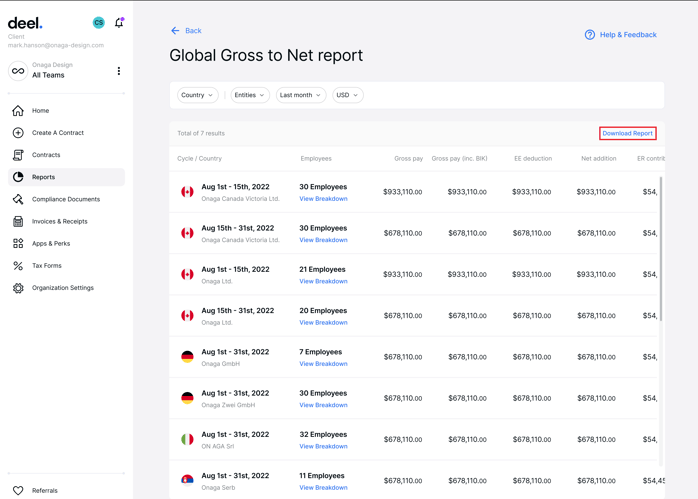
Task: Click Canada flag for Aug 1st-15th Onaga Canada Victoria
Action: 187,192
